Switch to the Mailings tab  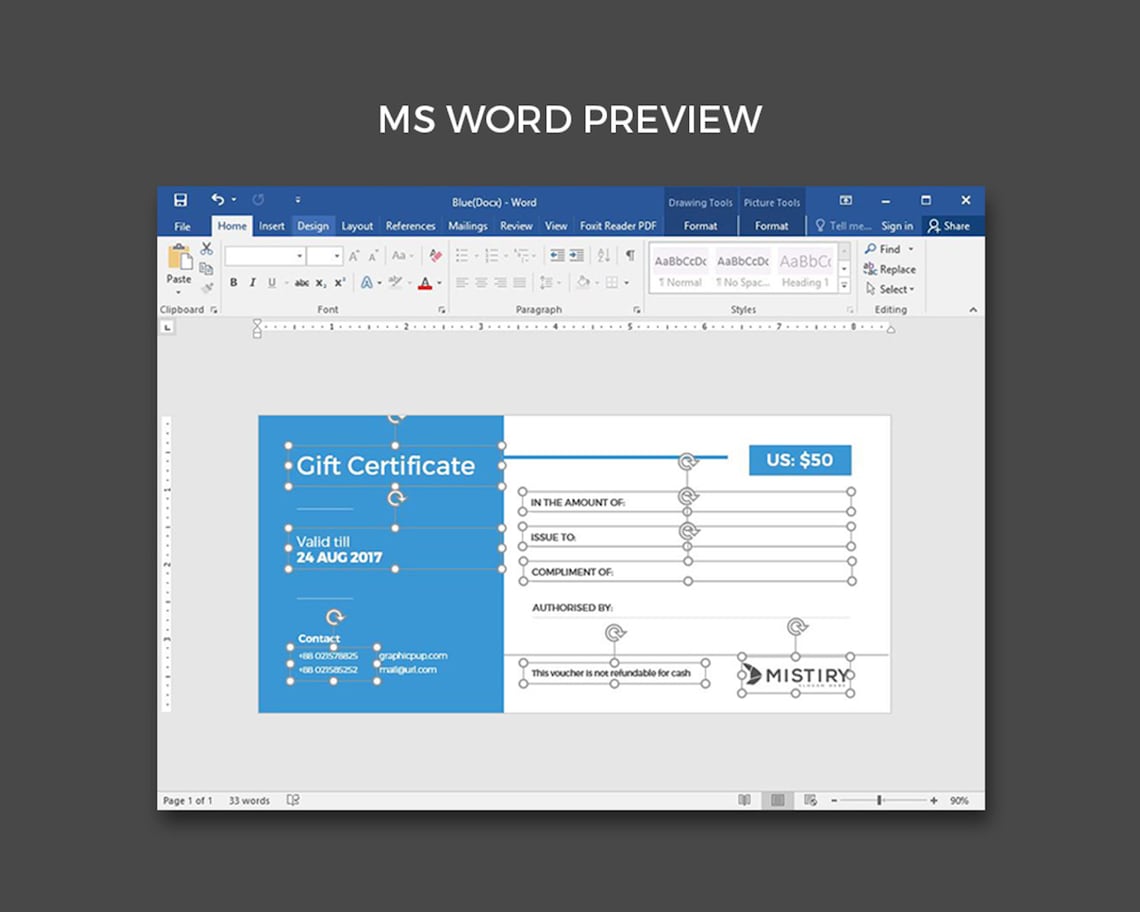coord(467,225)
